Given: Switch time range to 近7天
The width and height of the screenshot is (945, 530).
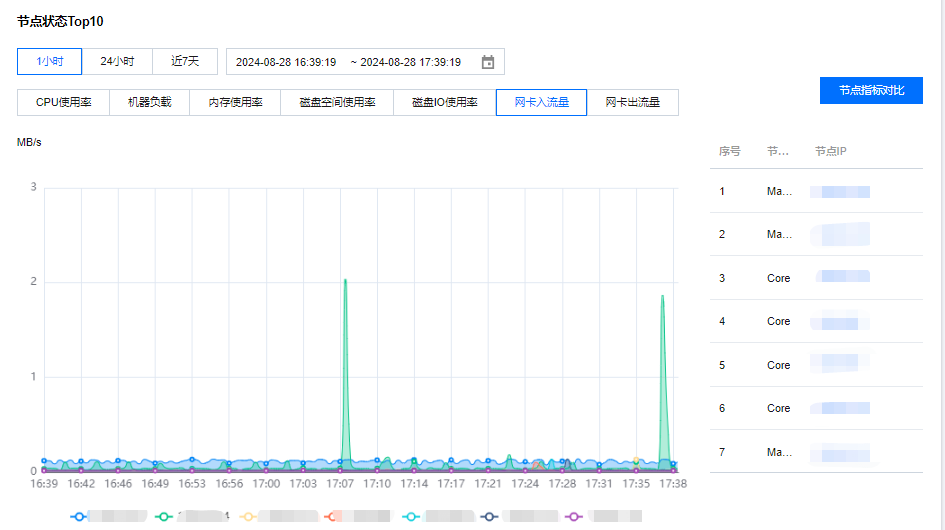Looking at the screenshot, I should 185,61.
